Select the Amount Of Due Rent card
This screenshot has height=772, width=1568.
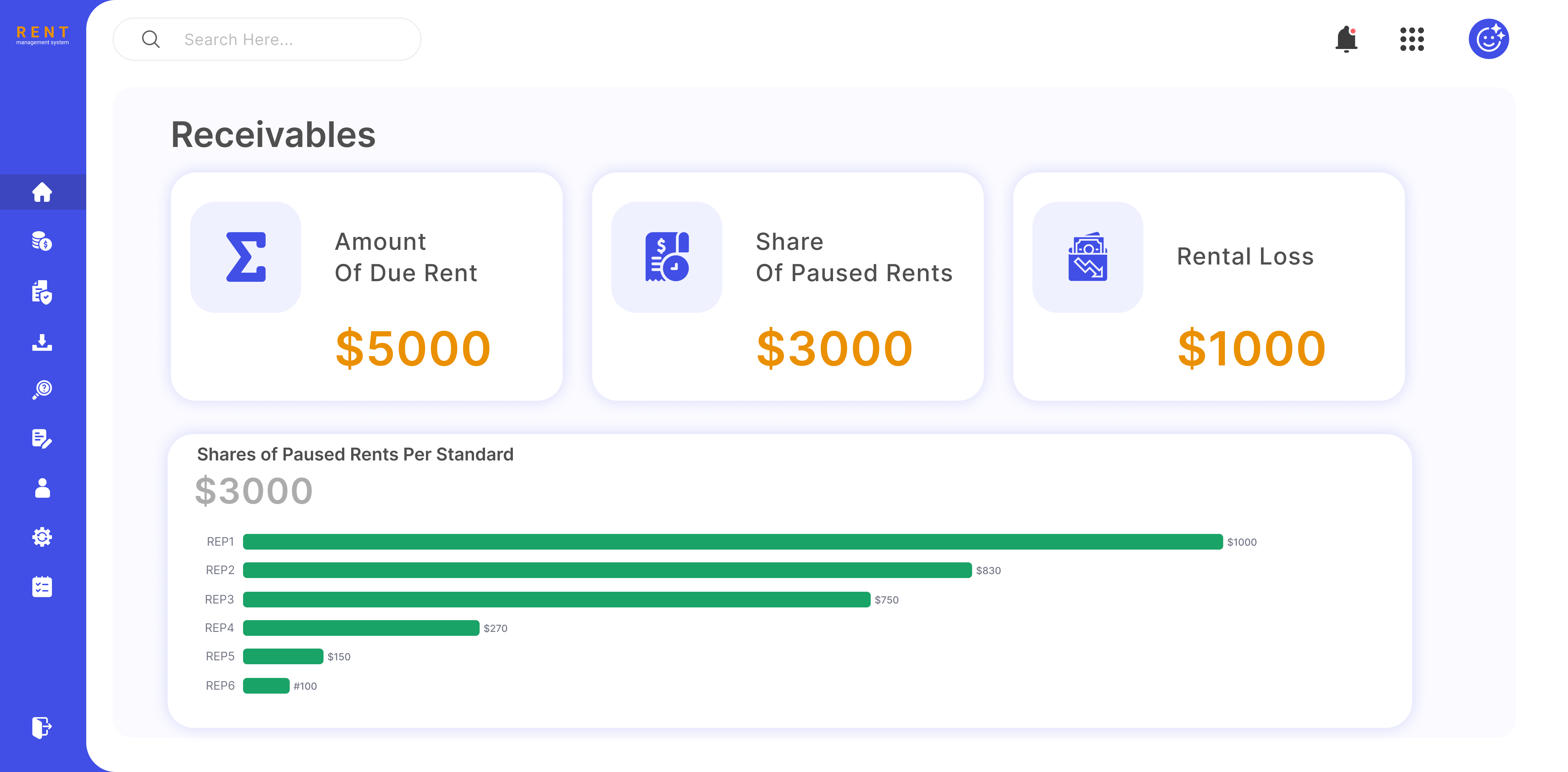[x=367, y=286]
